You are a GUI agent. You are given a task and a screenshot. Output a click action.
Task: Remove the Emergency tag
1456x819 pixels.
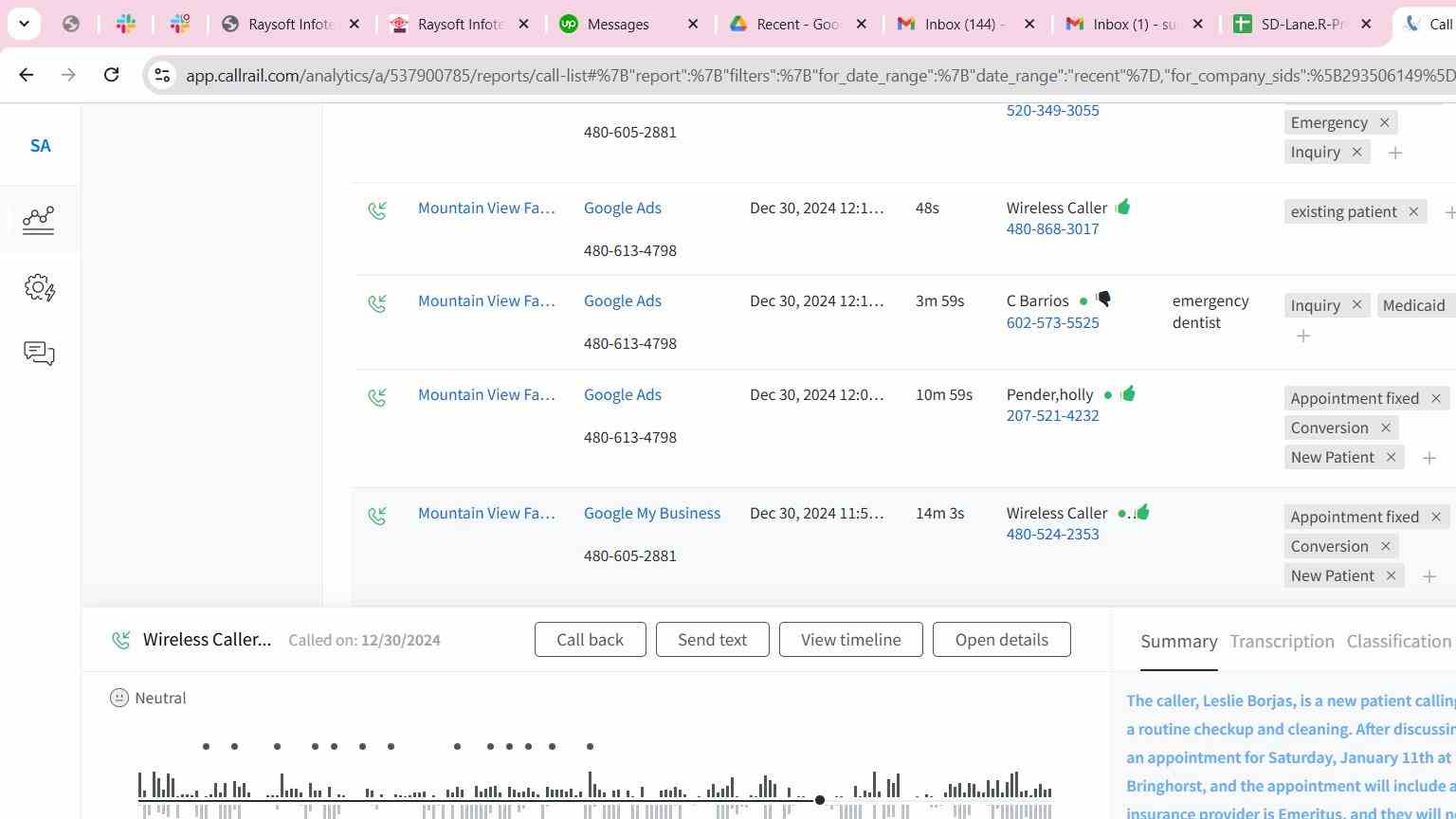1384,122
